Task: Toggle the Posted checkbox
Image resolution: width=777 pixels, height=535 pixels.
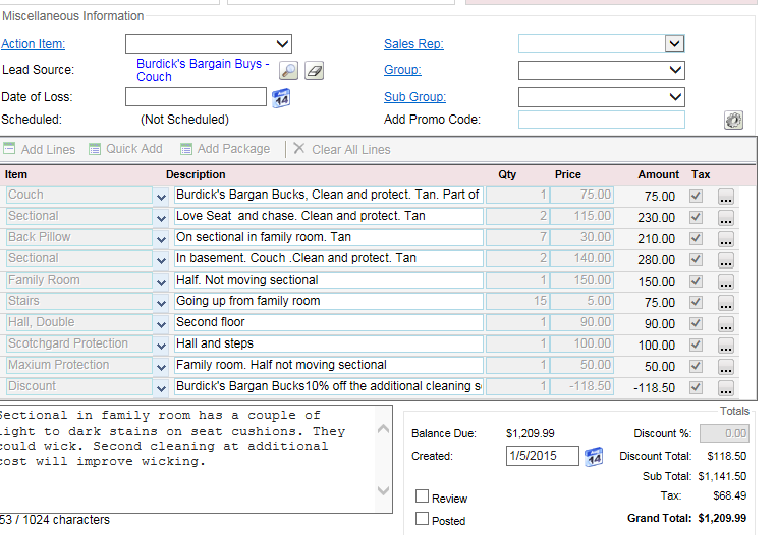Action: pos(422,519)
